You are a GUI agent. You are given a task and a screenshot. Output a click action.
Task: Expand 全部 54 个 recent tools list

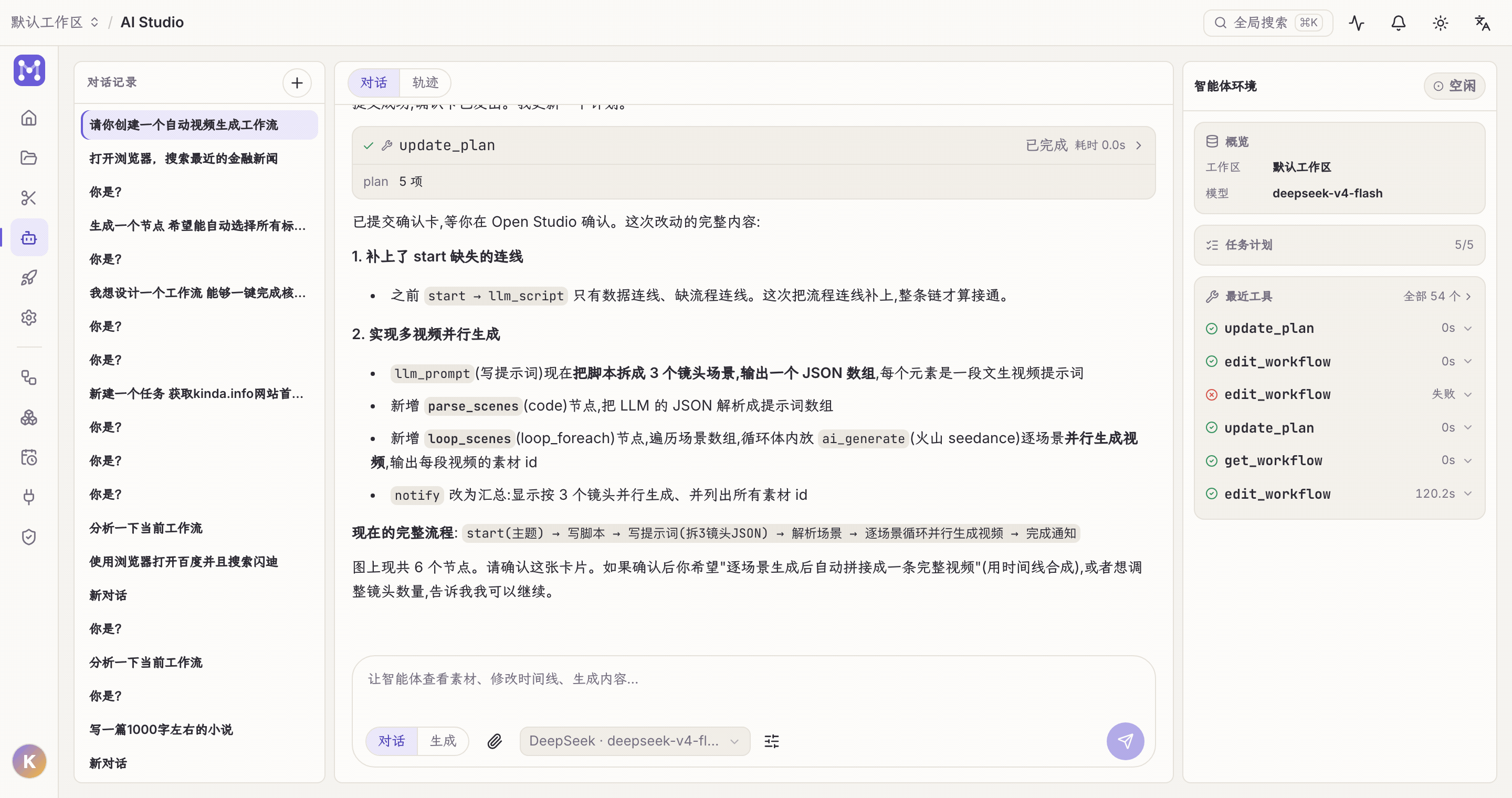1437,296
